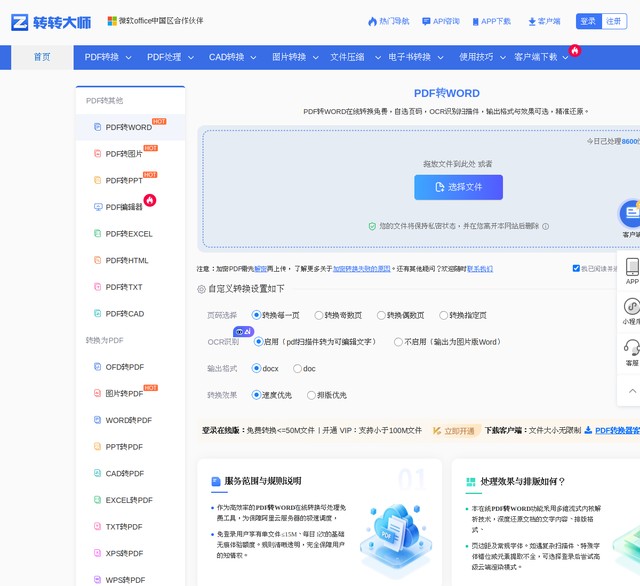Select 转换每一页 radio option

point(256,315)
